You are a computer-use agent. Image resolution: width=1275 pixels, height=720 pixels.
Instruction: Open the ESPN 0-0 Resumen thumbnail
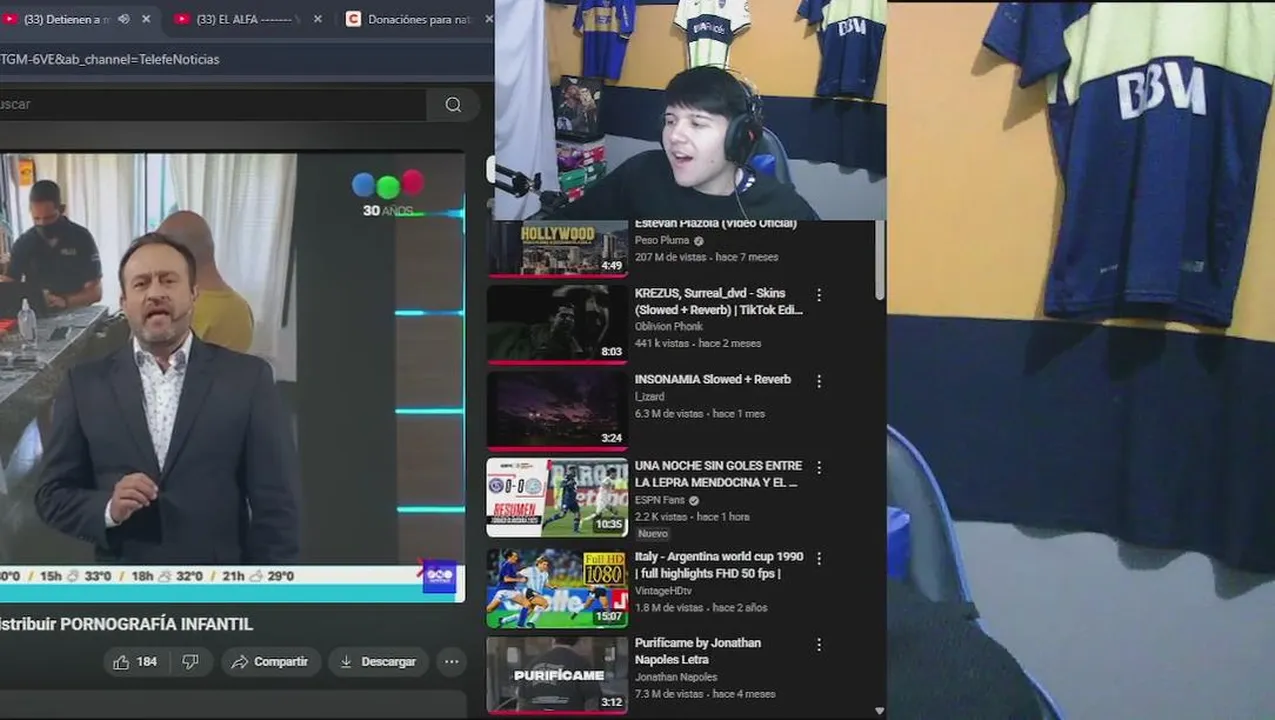(x=557, y=497)
